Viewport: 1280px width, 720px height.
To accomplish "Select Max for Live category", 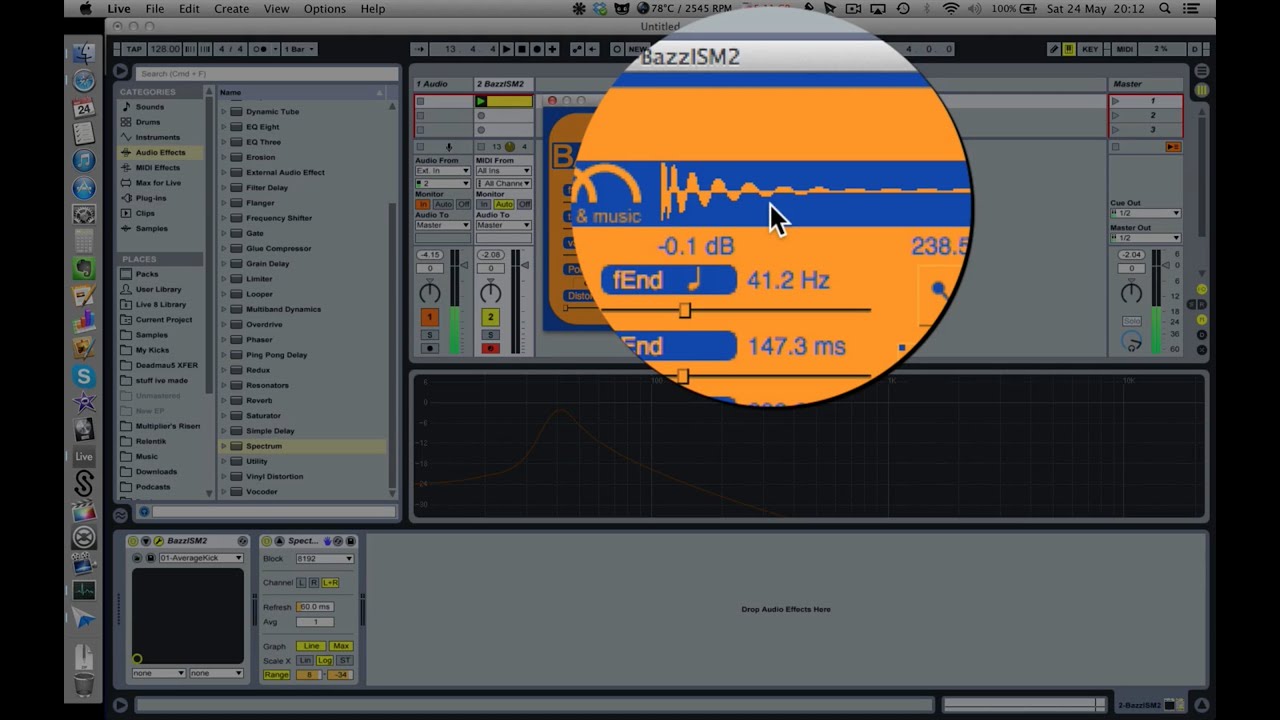I will [x=158, y=183].
